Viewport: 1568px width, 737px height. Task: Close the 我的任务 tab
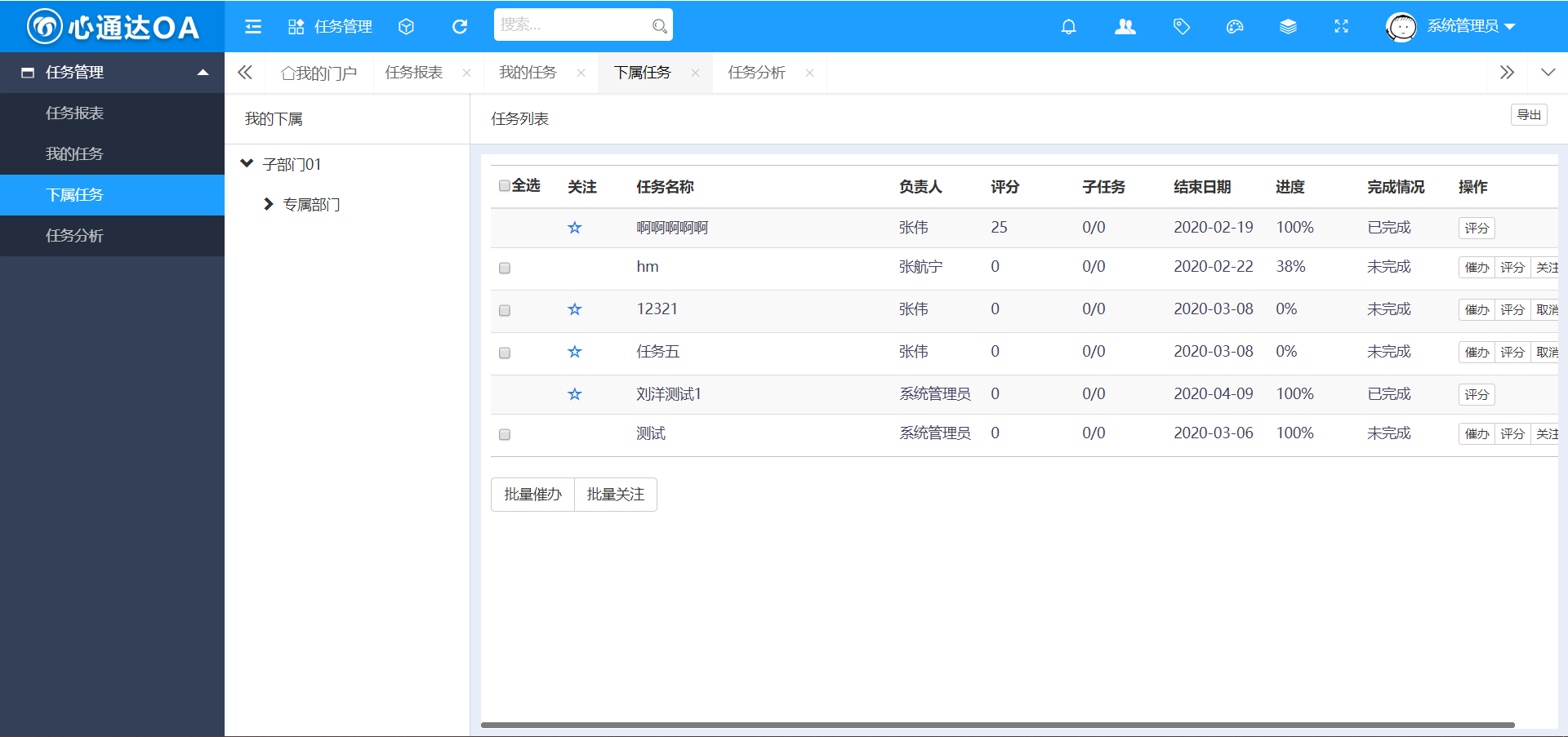click(x=581, y=73)
